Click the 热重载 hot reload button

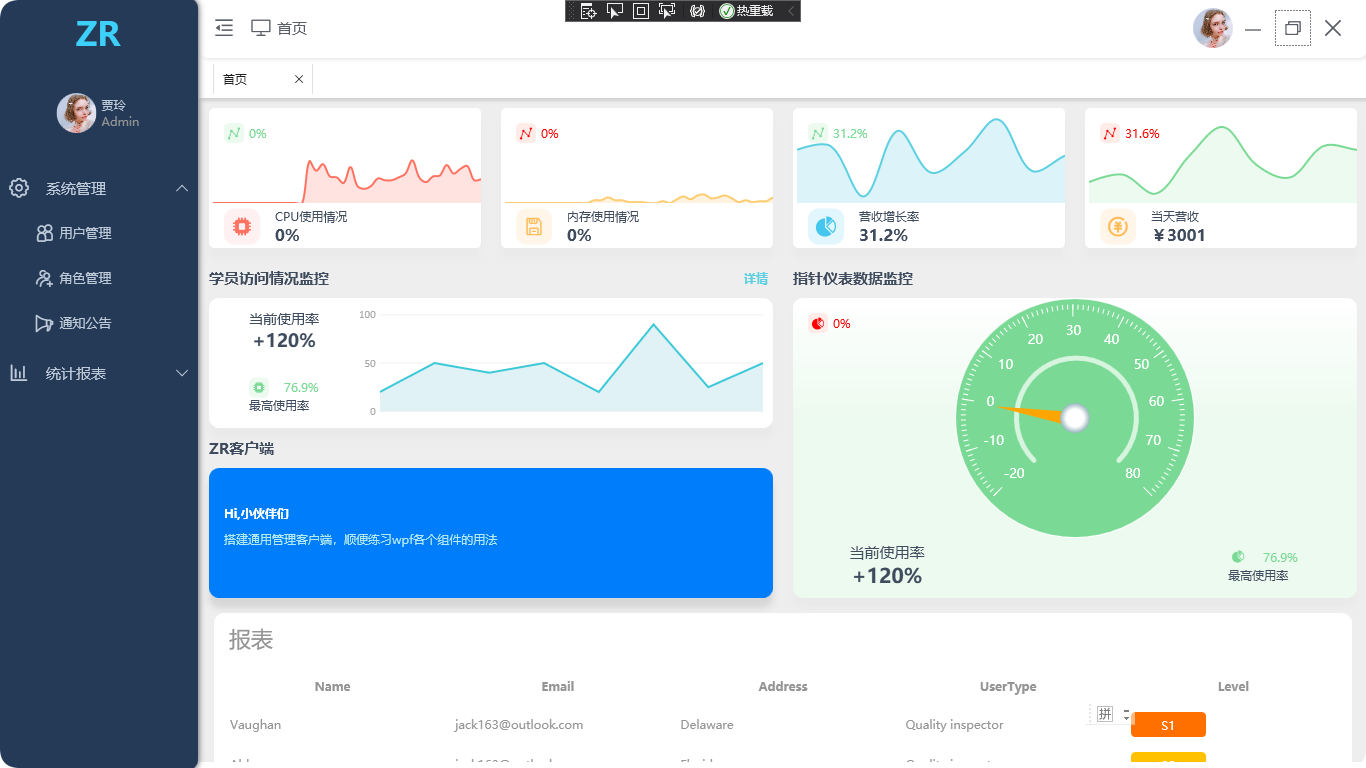(746, 11)
